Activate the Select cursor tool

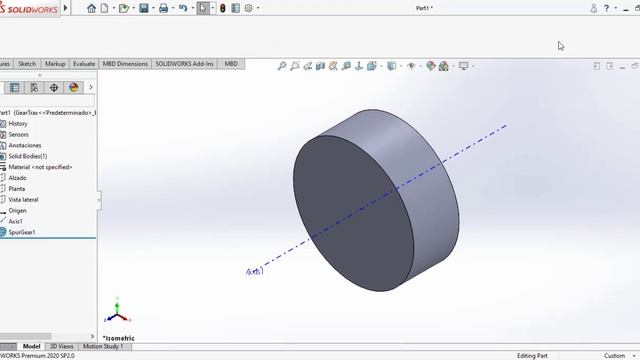203,8
